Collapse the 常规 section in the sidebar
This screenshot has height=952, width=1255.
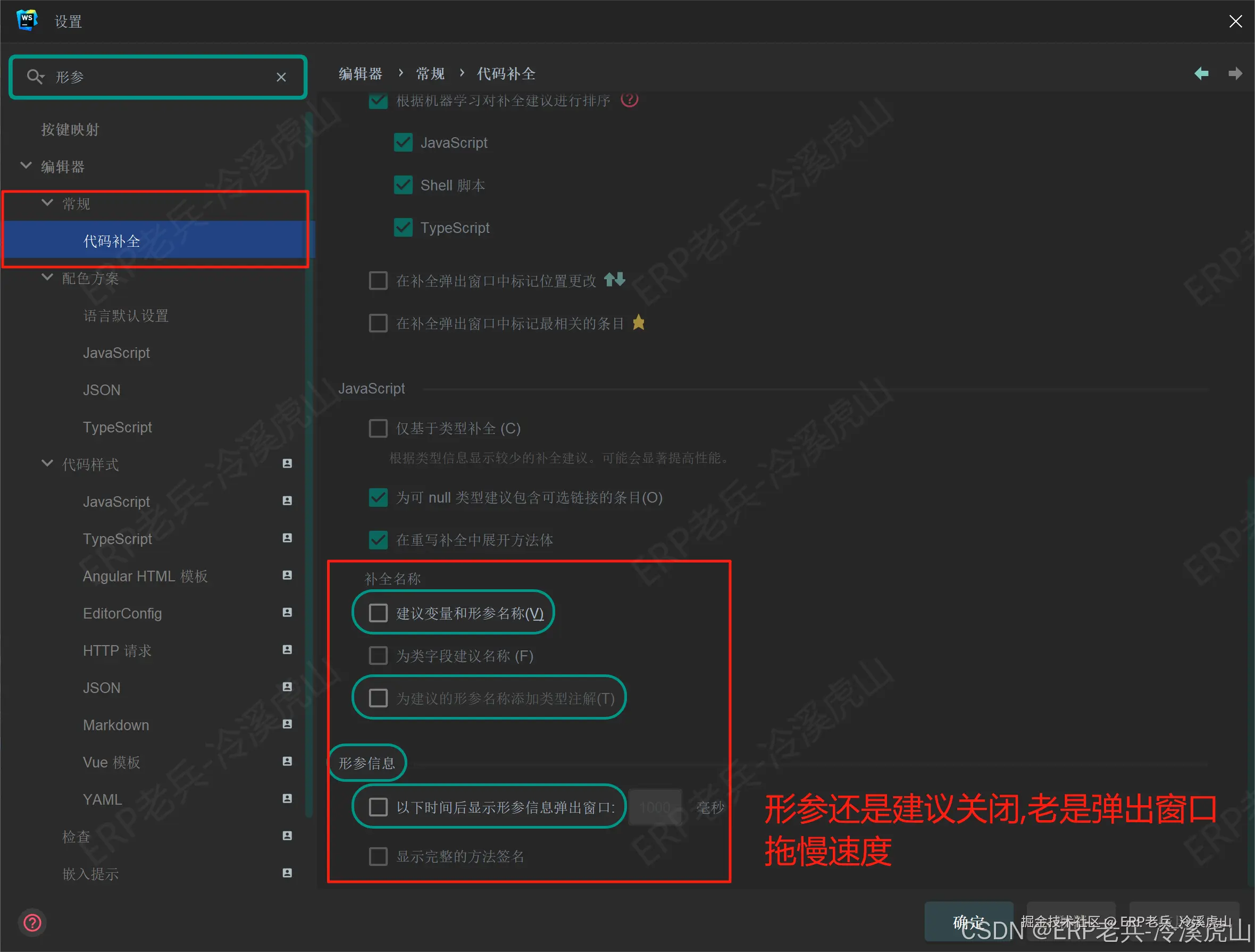pos(47,203)
